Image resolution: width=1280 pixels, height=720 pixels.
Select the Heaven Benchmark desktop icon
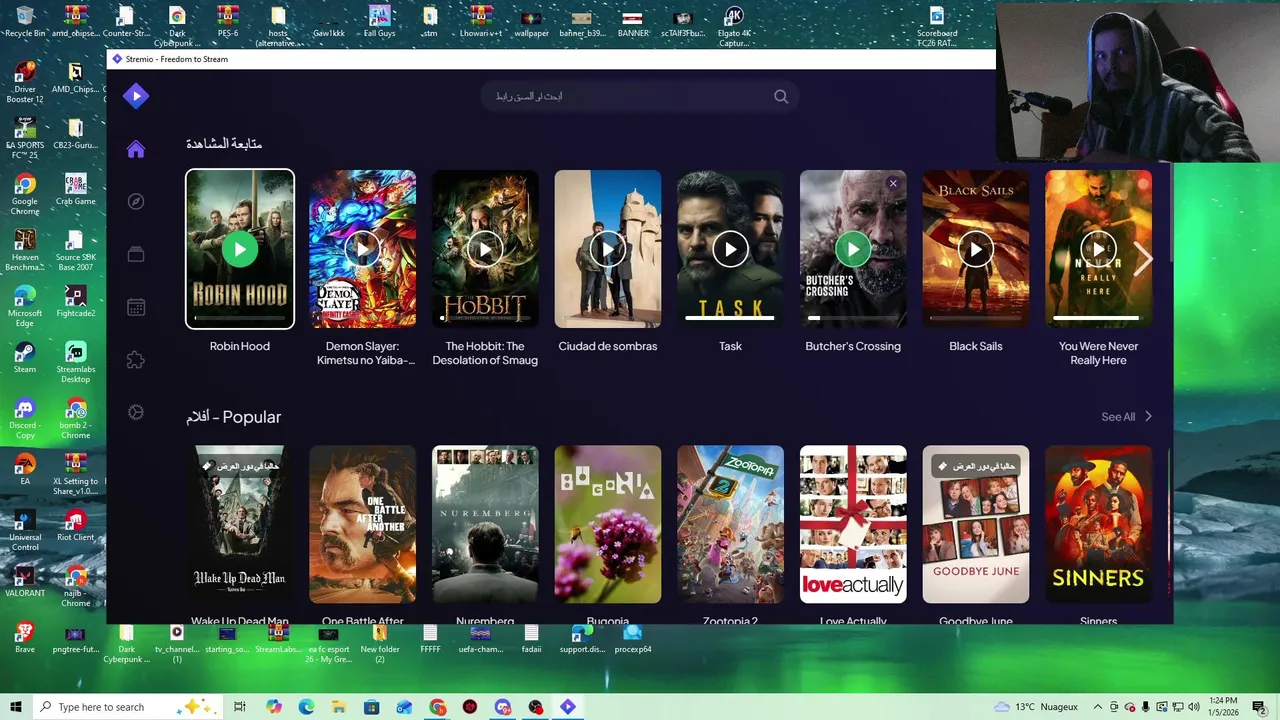(x=25, y=250)
